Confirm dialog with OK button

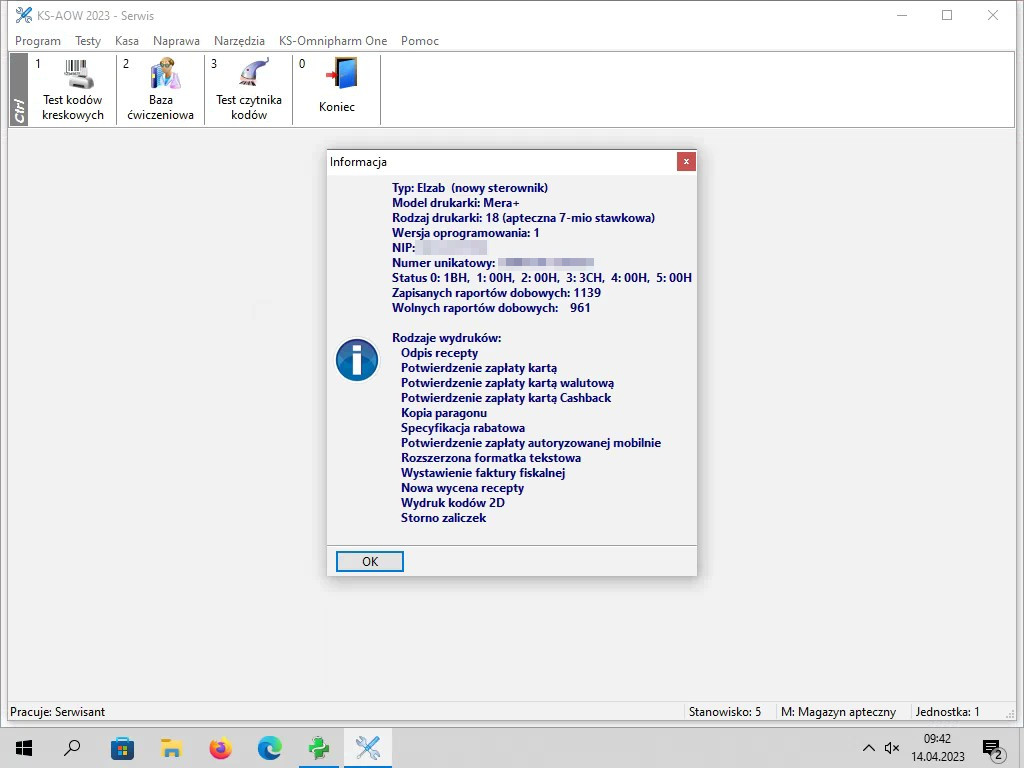pyautogui.click(x=370, y=562)
